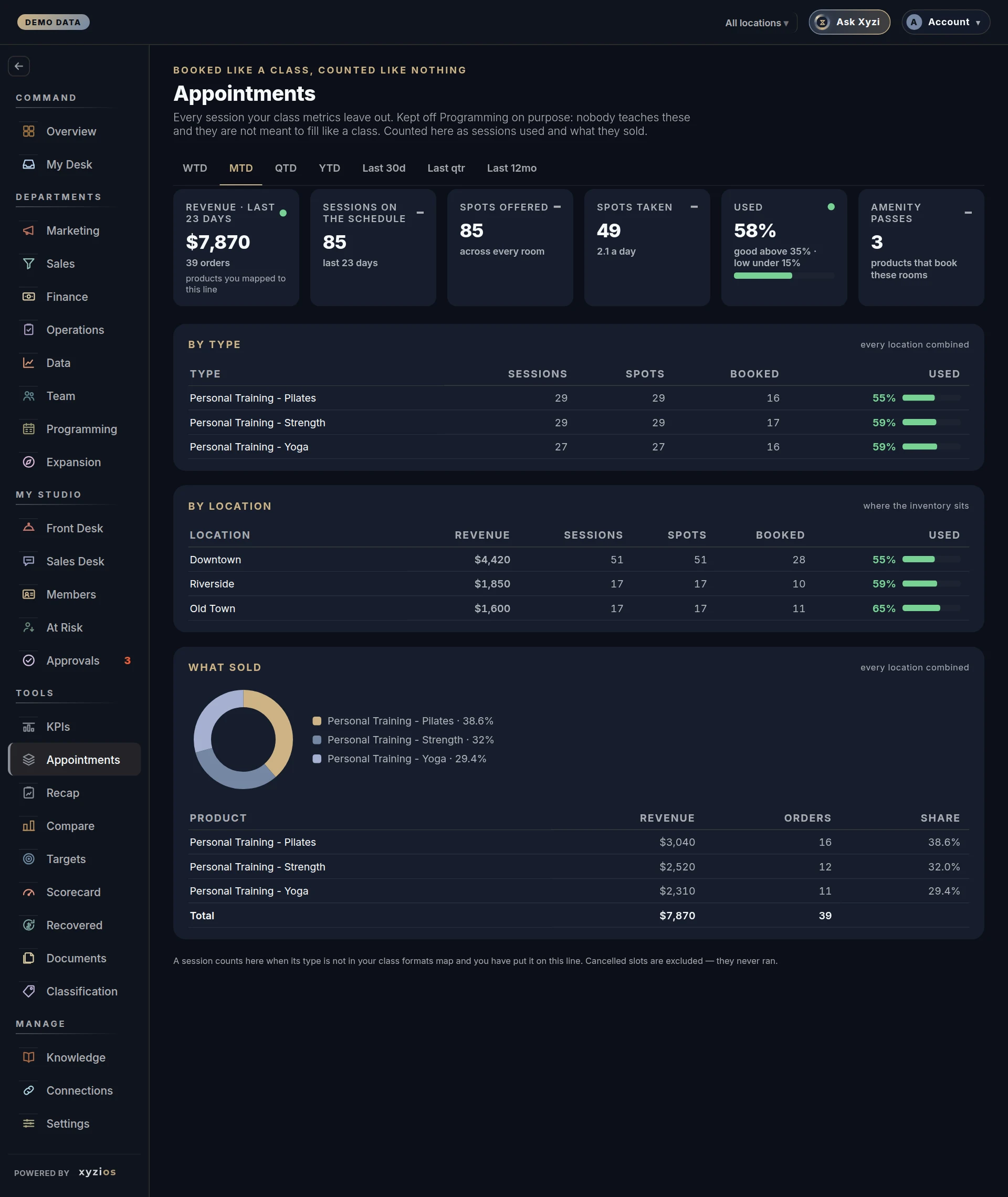Select the MTD tab
This screenshot has width=1008, height=1197.
coord(240,169)
